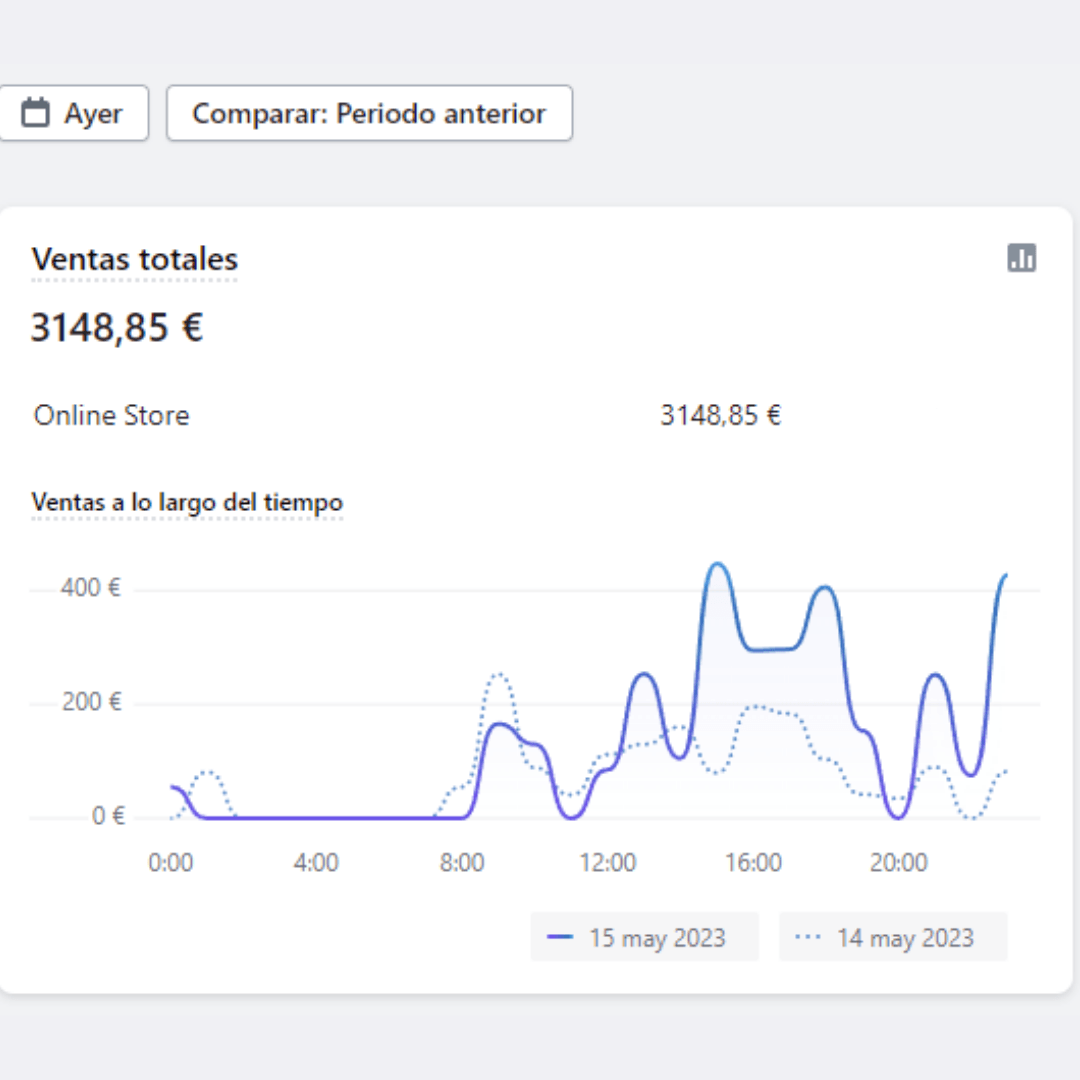Open Comparar: Periodo anterior dropdown
The width and height of the screenshot is (1080, 1080).
[369, 113]
